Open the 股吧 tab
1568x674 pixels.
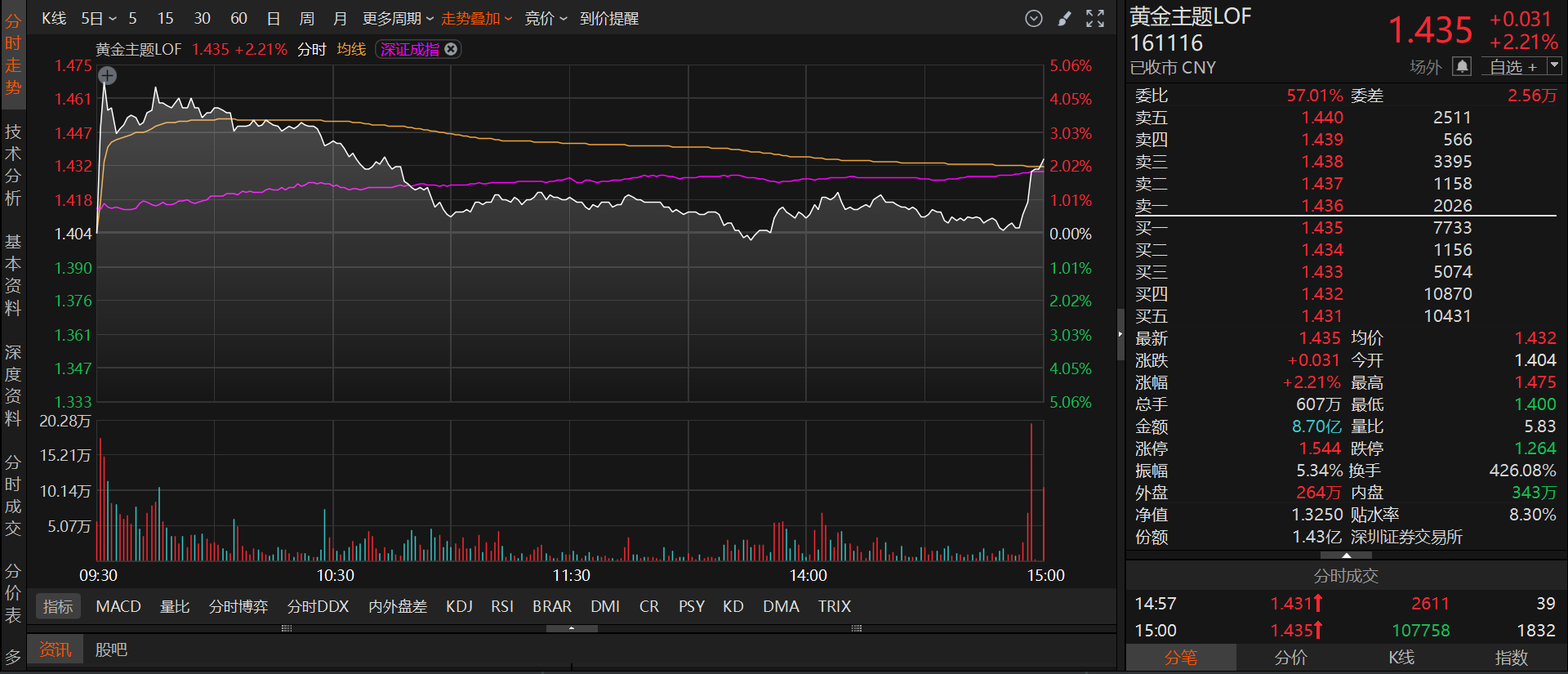[x=111, y=649]
